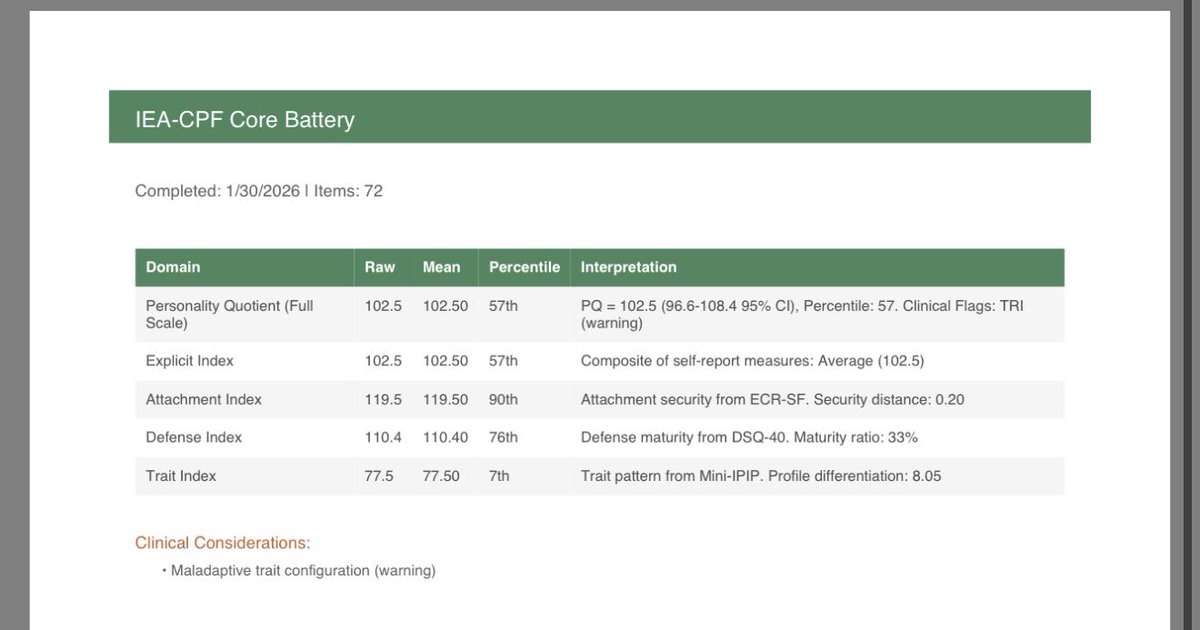Select the Trait Index row label
Viewport: 1200px width, 630px height.
(181, 476)
